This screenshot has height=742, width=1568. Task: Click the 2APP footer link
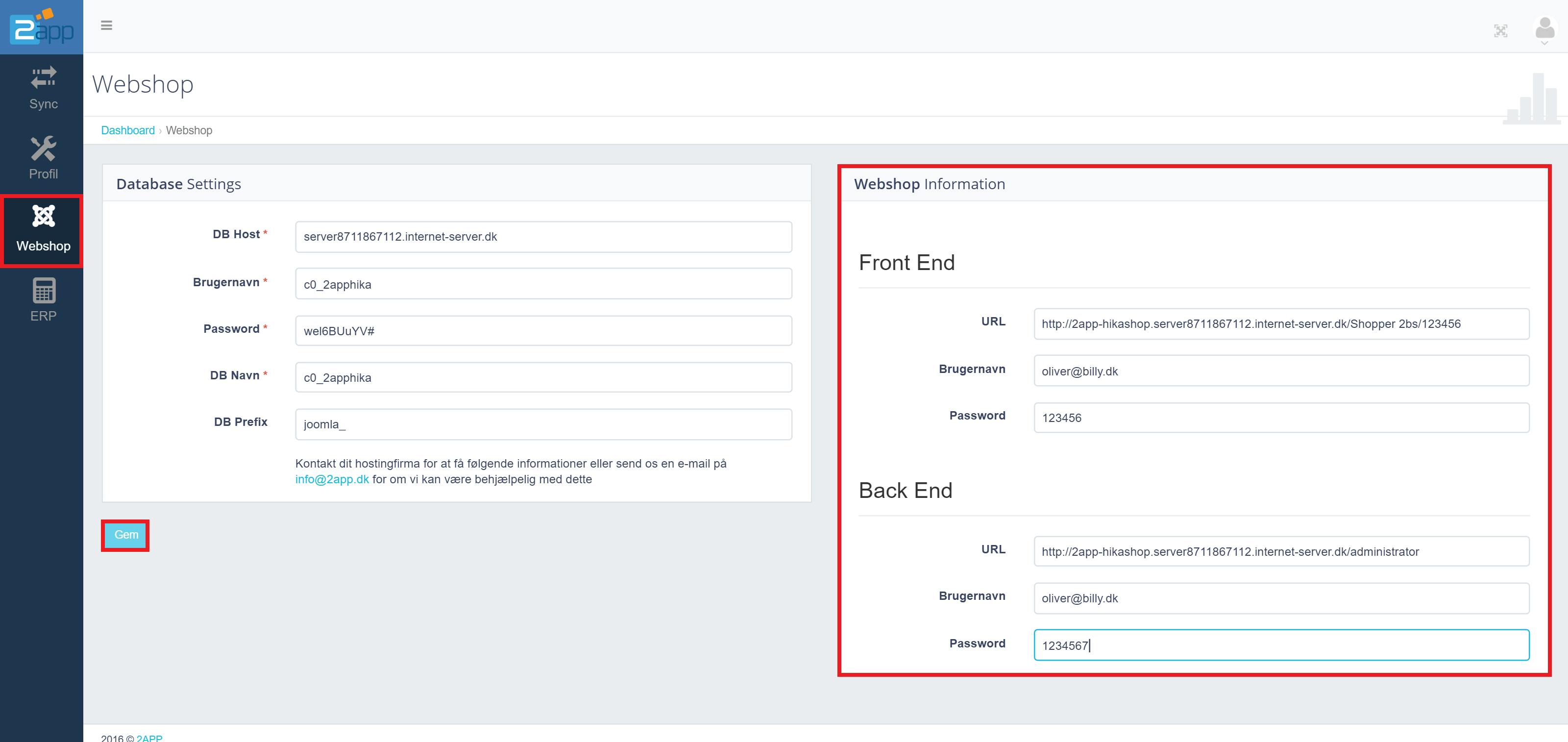(149, 738)
